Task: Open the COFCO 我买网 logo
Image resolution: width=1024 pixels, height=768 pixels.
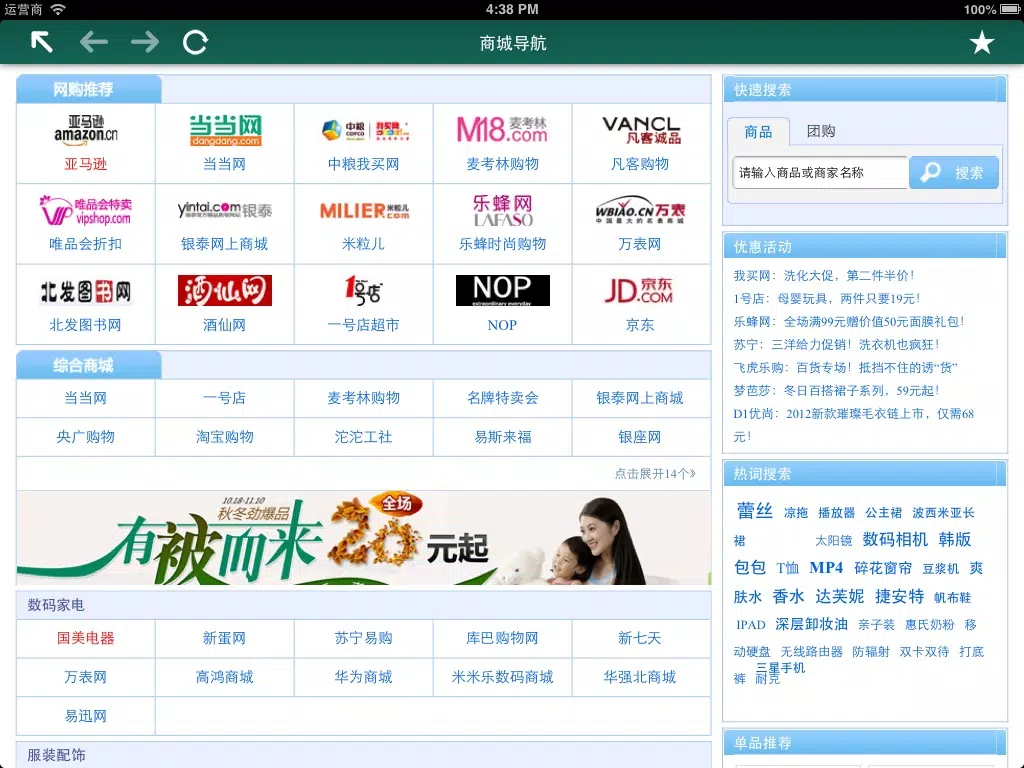Action: (x=364, y=130)
